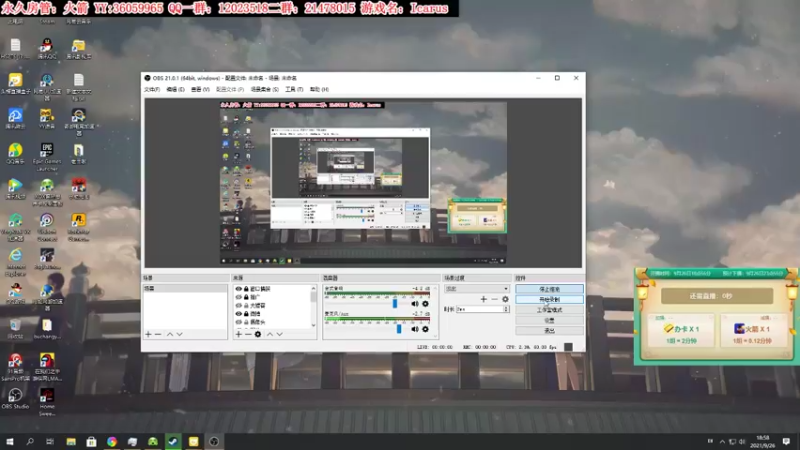
Task: Open Microsoft Store from taskbar
Action: click(91, 441)
